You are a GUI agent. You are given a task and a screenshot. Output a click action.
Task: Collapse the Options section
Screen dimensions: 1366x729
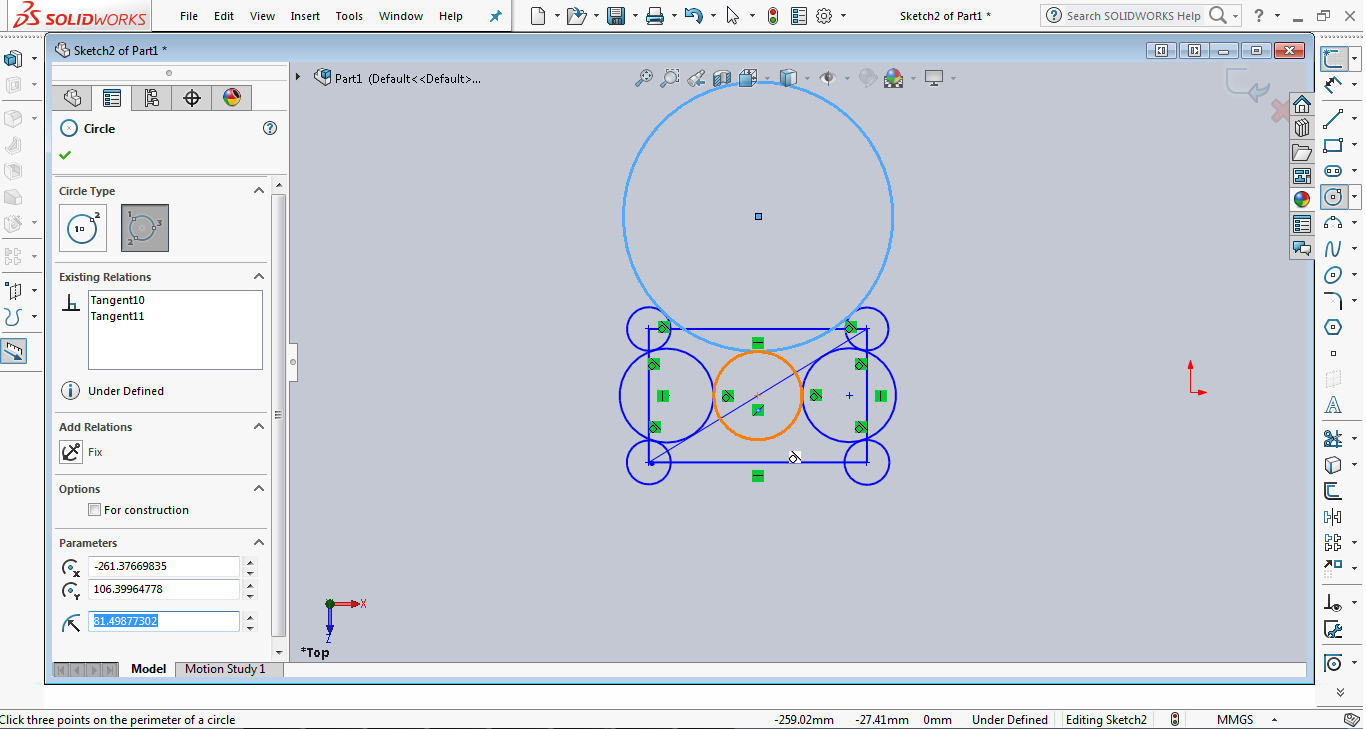coord(259,489)
